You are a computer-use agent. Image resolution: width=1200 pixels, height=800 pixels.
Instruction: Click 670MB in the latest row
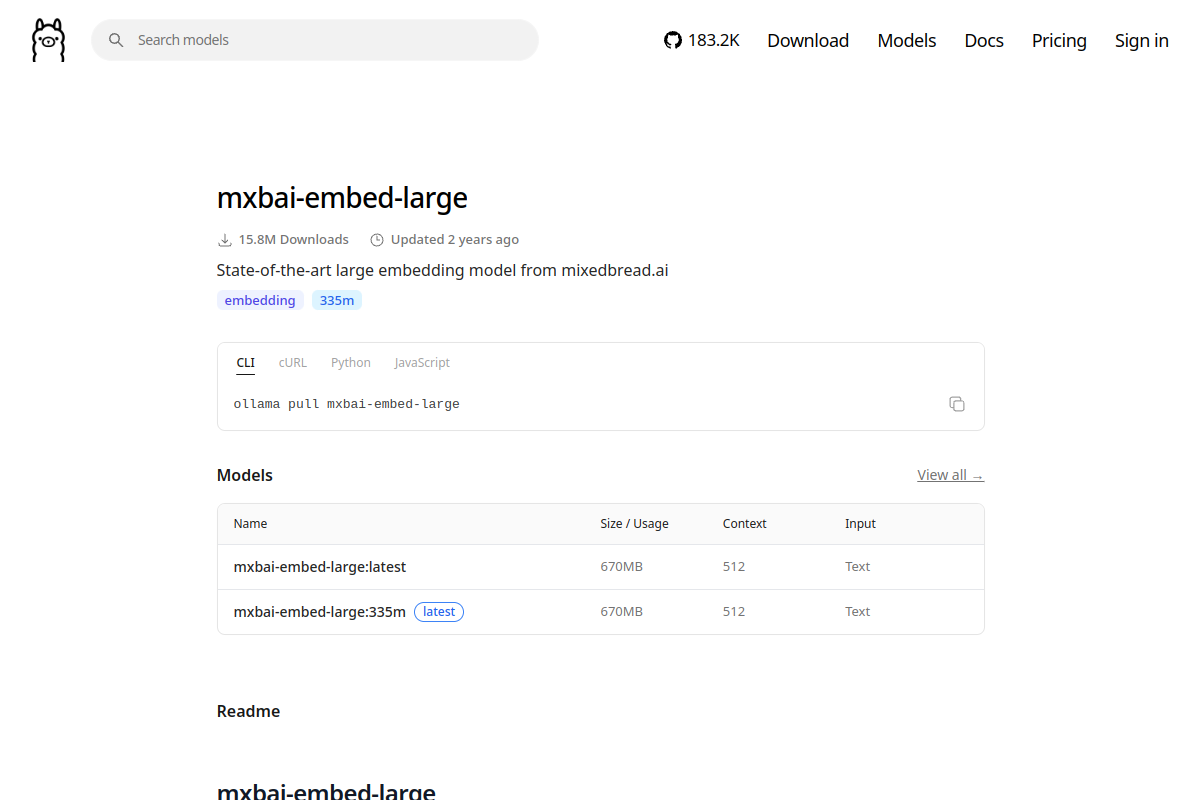(622, 567)
